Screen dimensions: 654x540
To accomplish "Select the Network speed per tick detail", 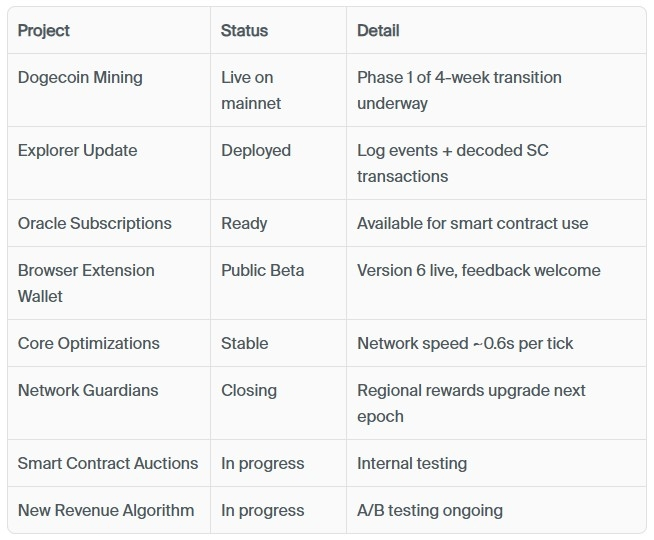I will click(x=465, y=343).
